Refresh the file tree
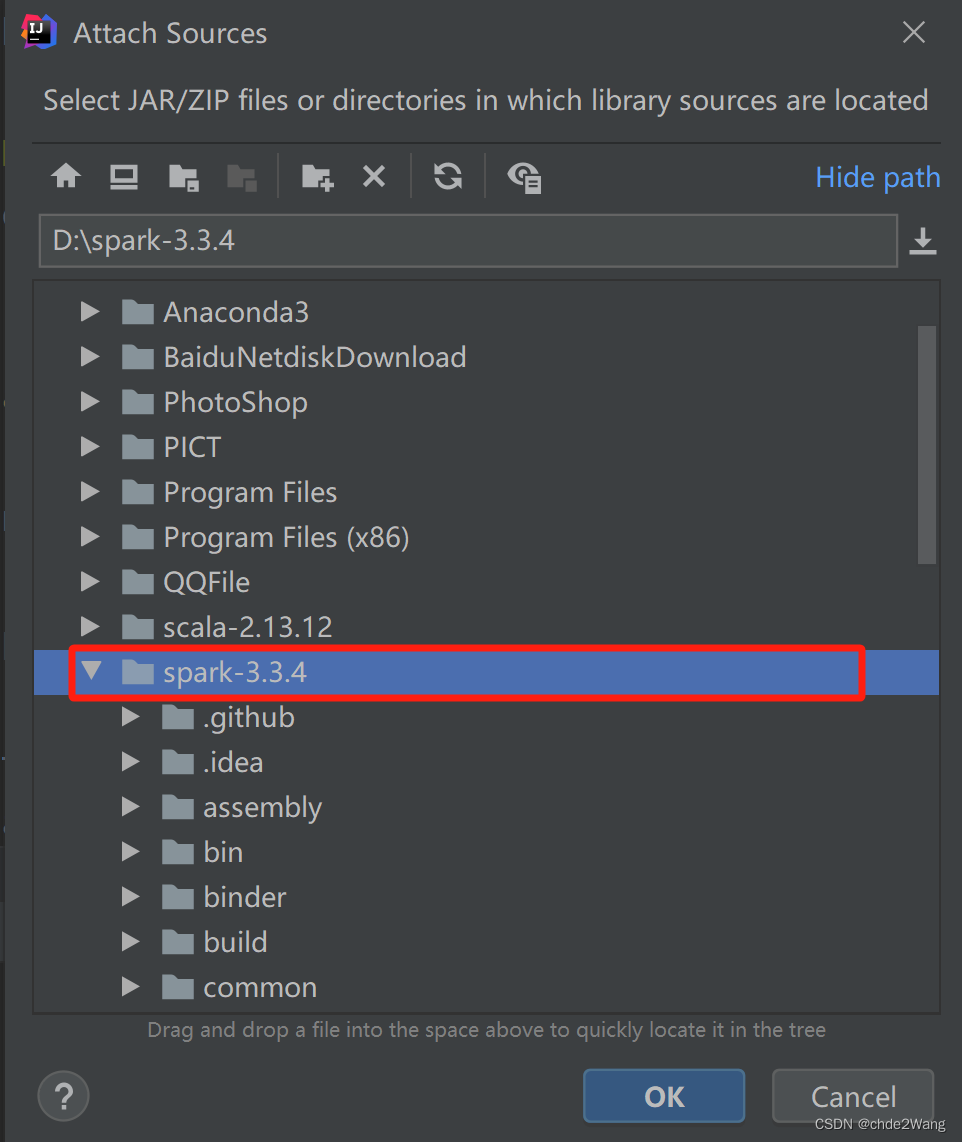The width and height of the screenshot is (962, 1142). [x=448, y=176]
